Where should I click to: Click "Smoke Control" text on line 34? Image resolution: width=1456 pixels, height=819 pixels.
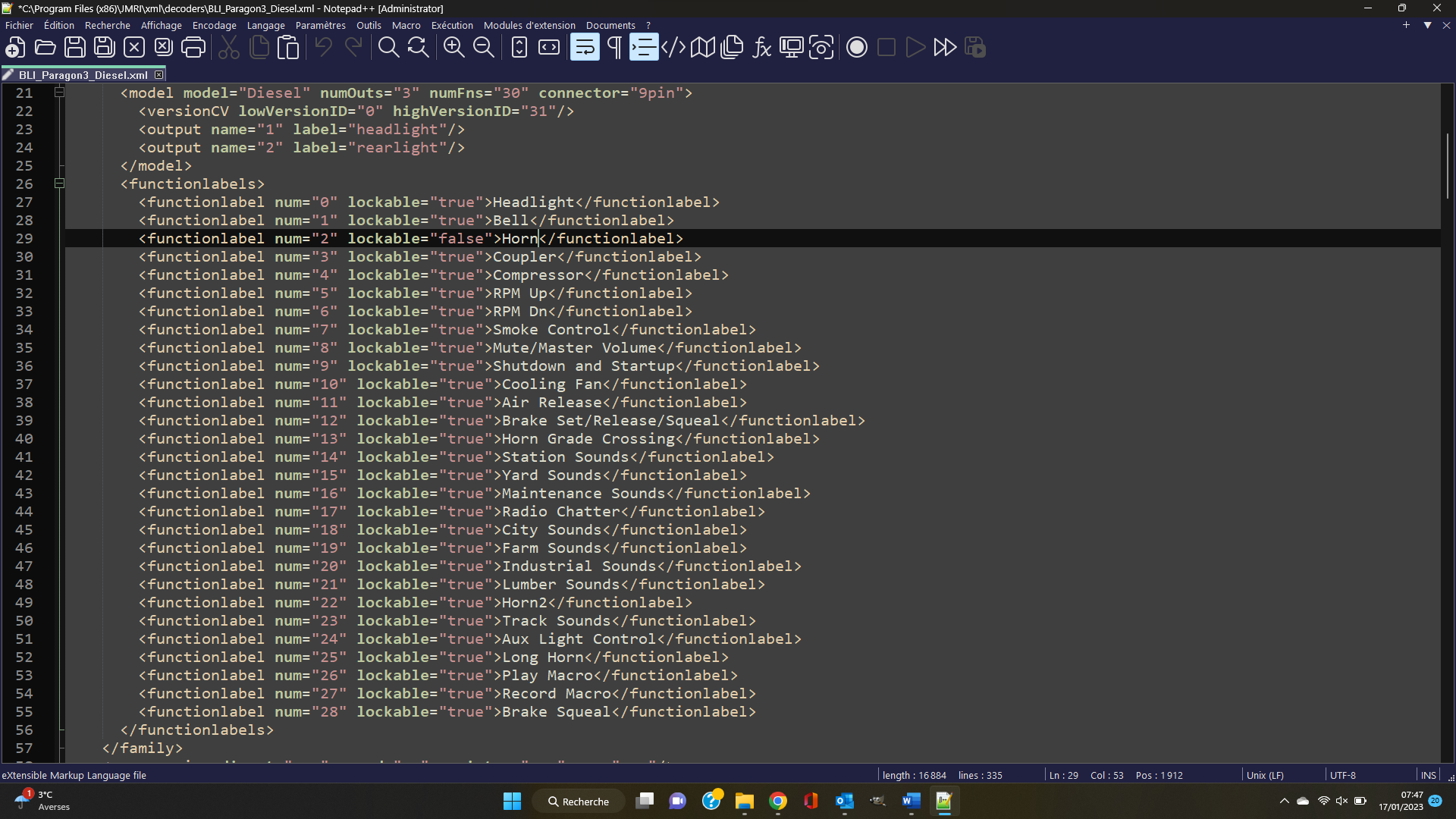pyautogui.click(x=552, y=330)
